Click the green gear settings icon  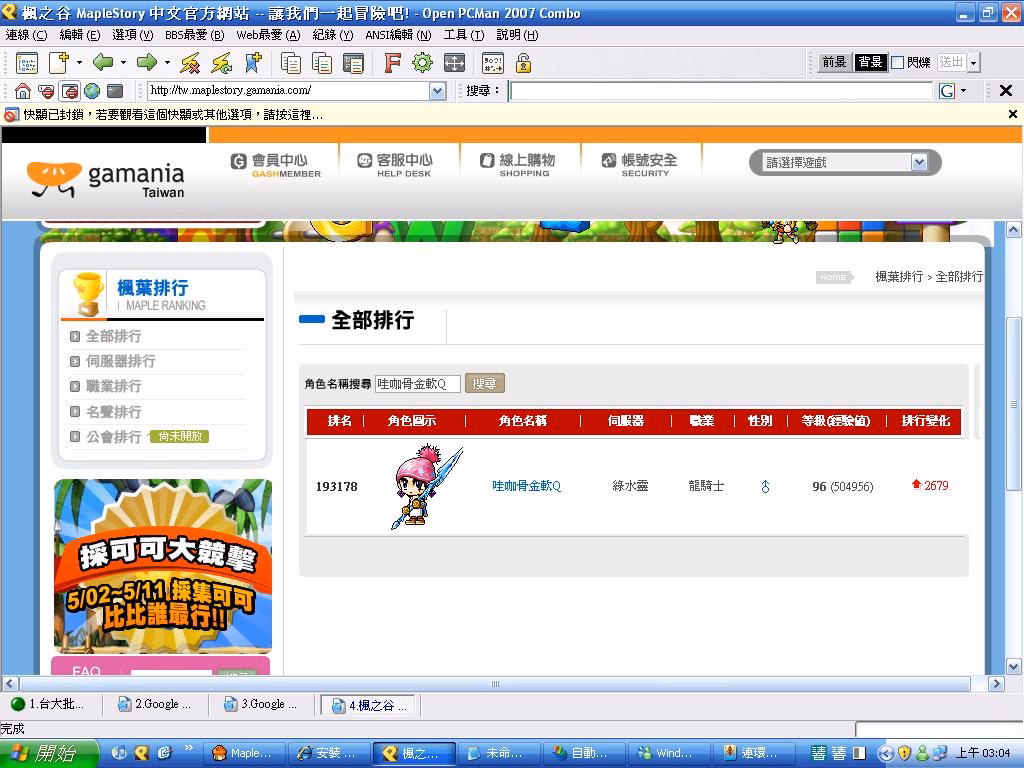(422, 63)
